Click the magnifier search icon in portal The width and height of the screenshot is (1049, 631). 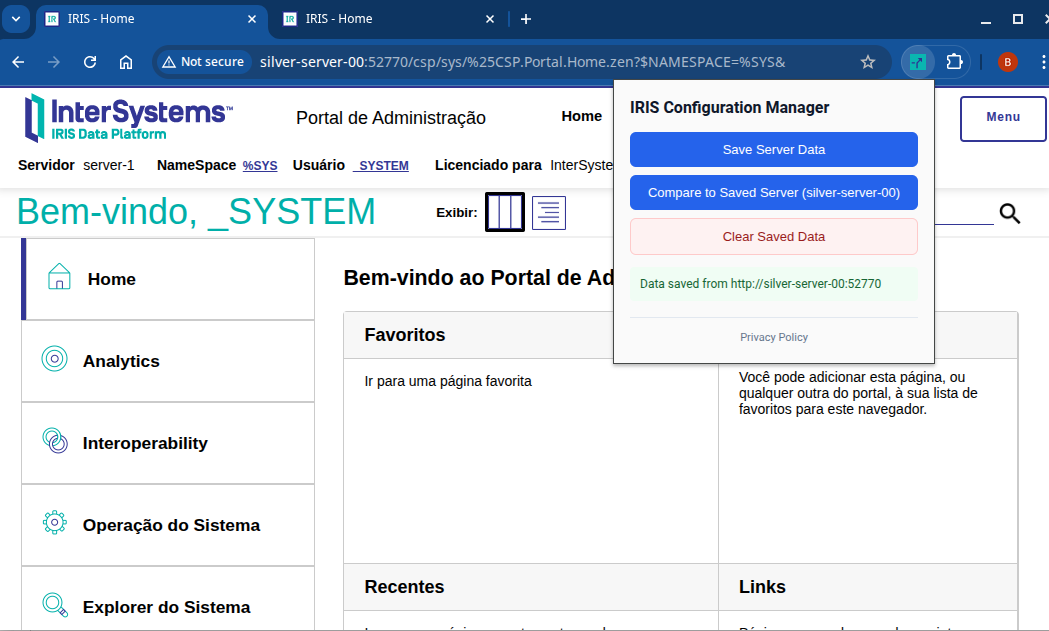pyautogui.click(x=1009, y=213)
